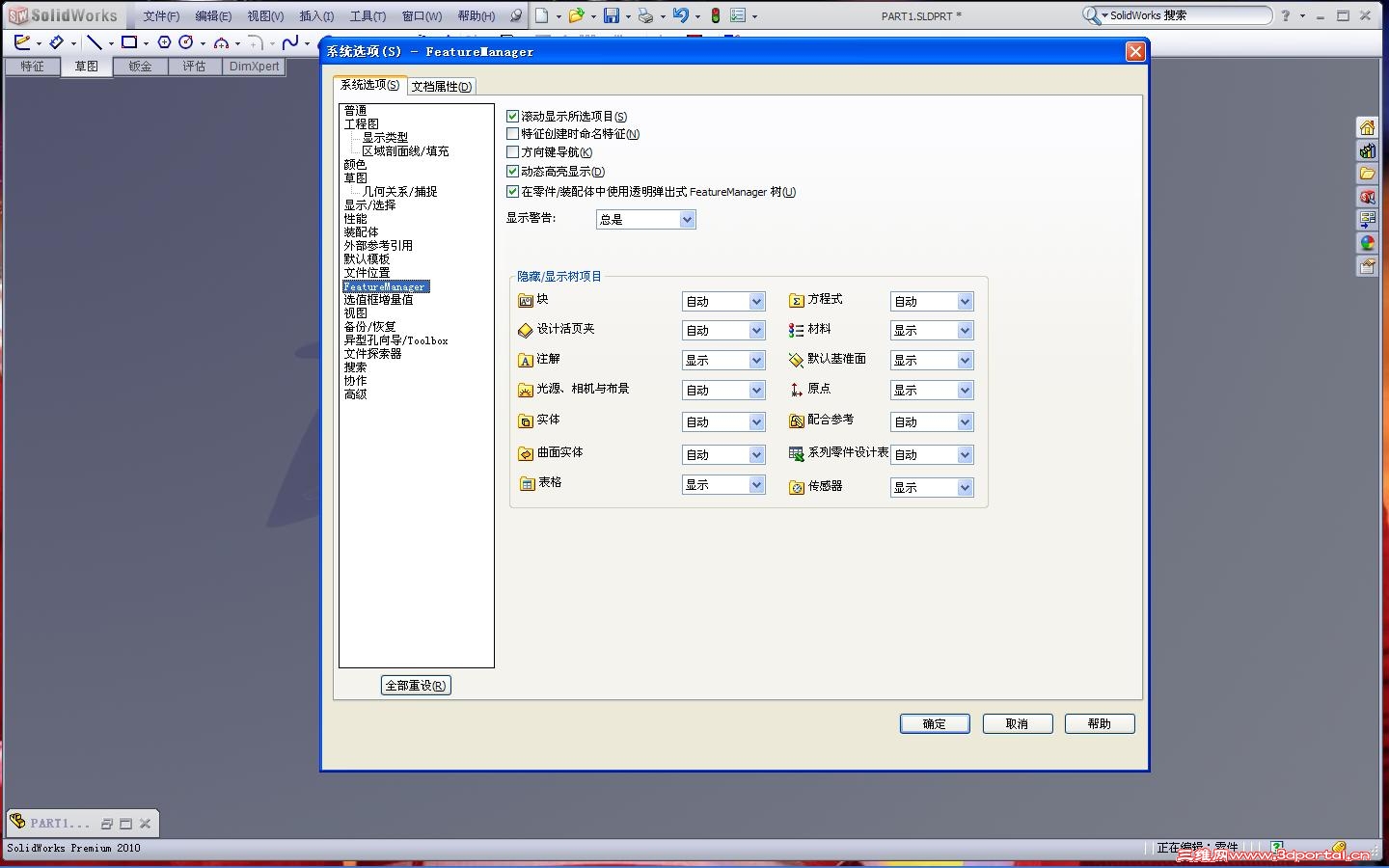The image size is (1389, 868).
Task: Select 显示/选择 in the options list
Action: pyautogui.click(x=369, y=205)
